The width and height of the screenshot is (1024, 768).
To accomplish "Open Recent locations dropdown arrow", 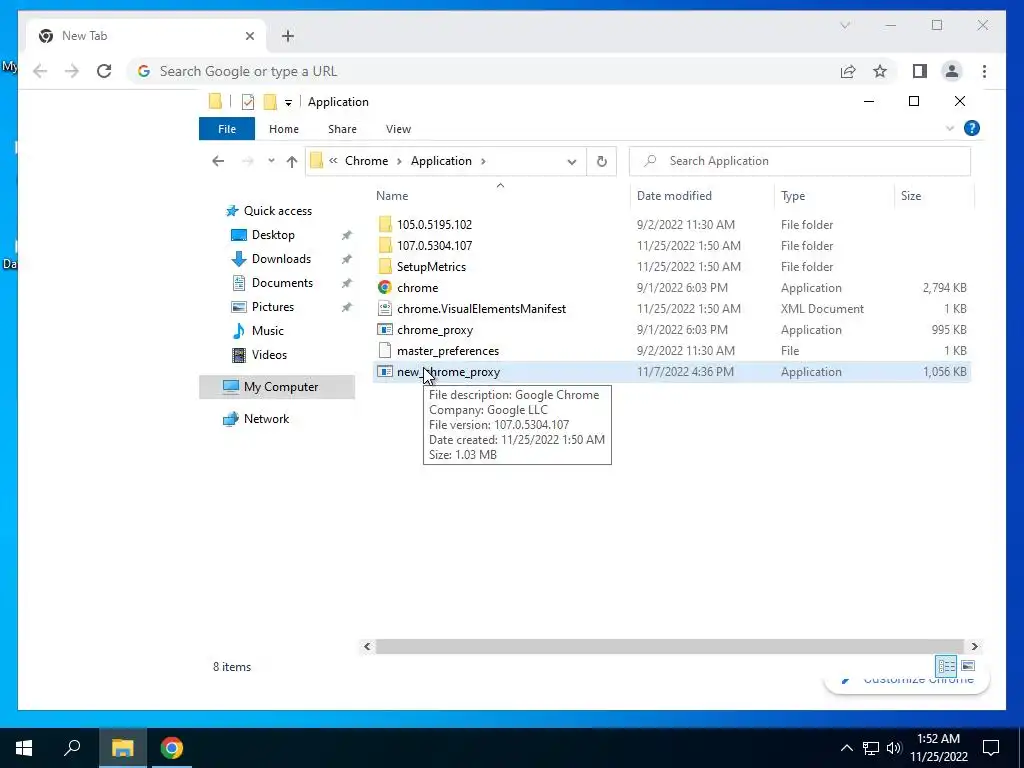I will click(x=271, y=161).
